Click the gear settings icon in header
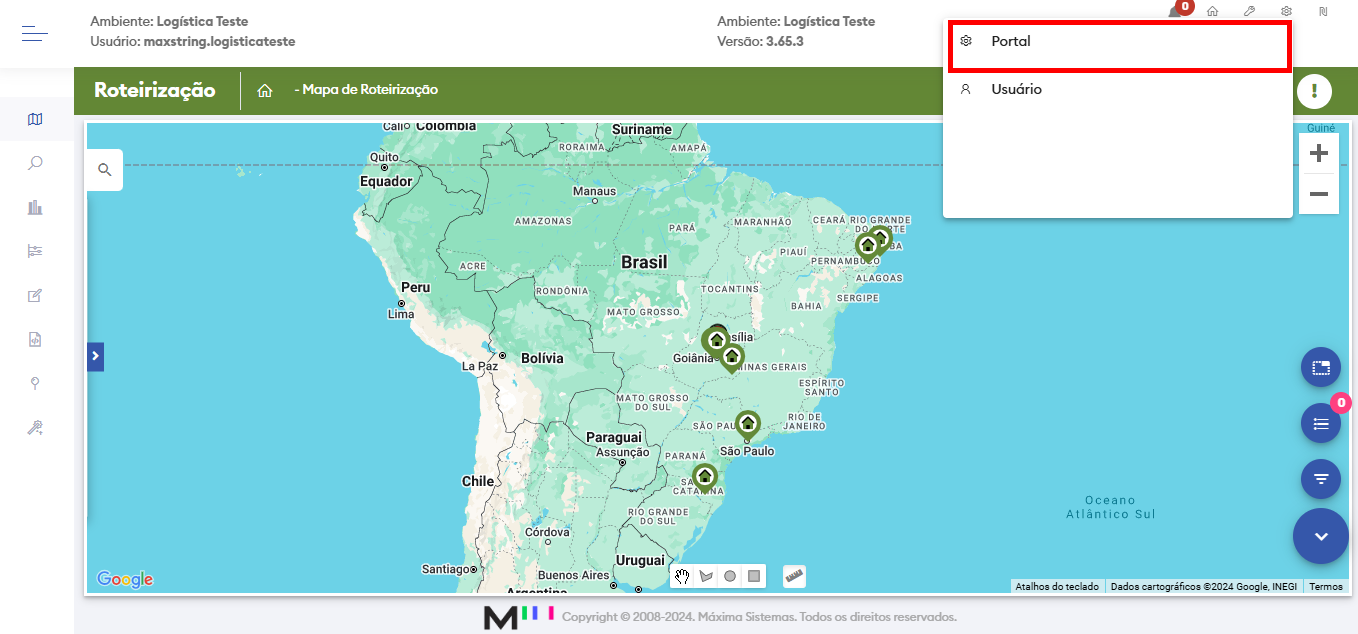The height and width of the screenshot is (634, 1358). 1286,12
